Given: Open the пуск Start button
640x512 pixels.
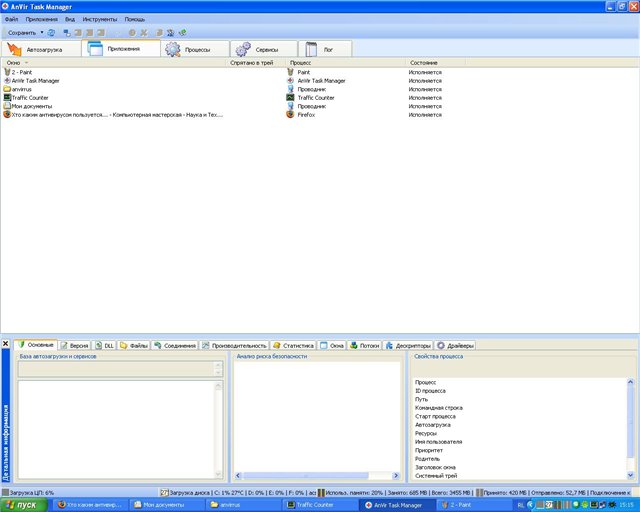Looking at the screenshot, I should point(23,505).
